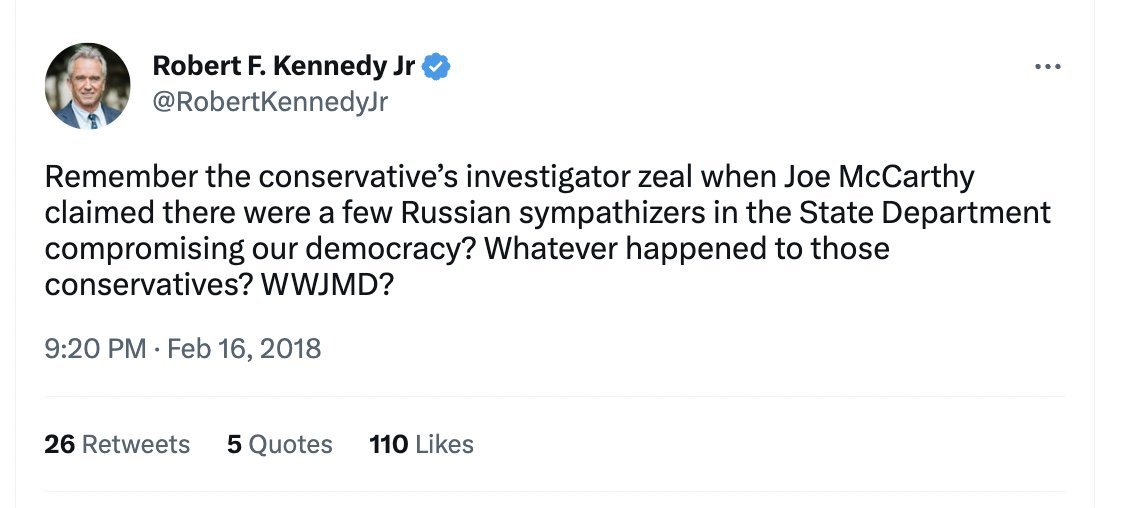Image resolution: width=1132 pixels, height=508 pixels.
Task: Show the 110 Likes list
Action: tap(421, 444)
